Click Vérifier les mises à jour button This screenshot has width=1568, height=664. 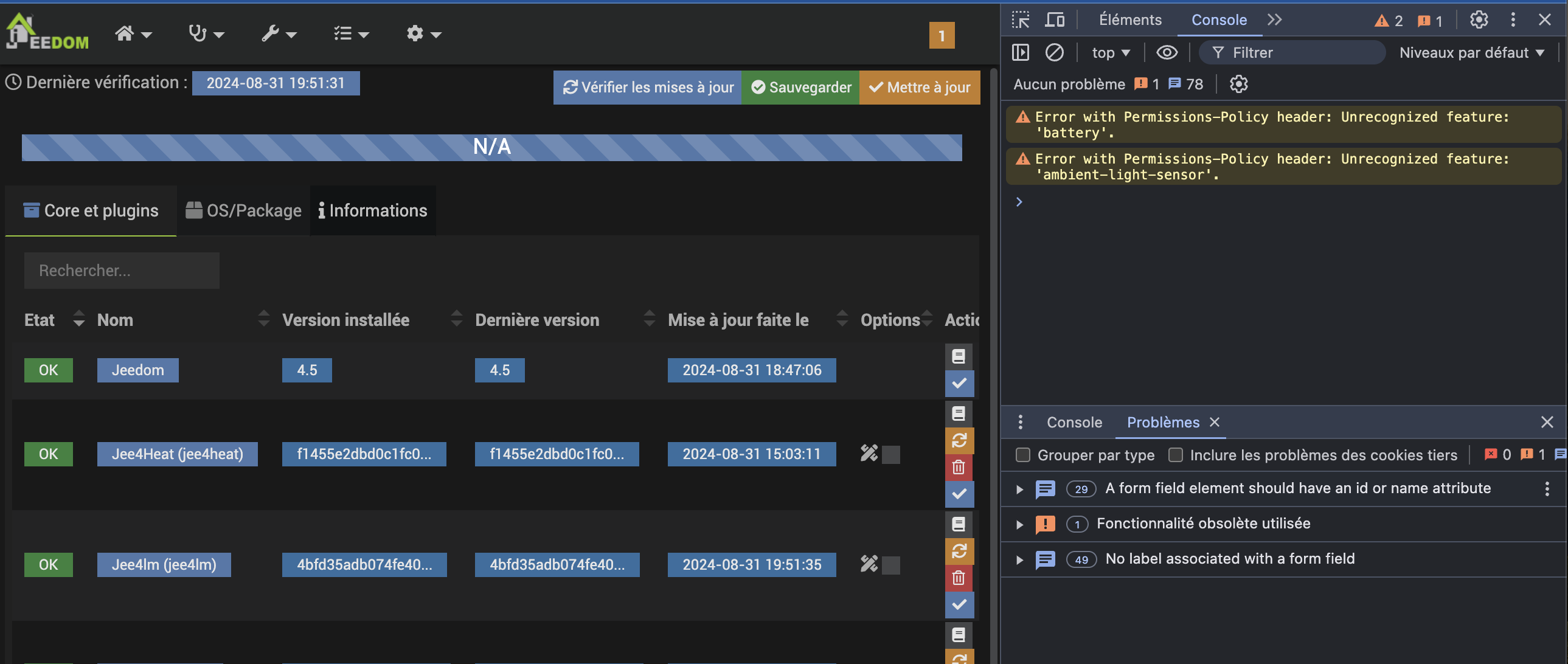point(648,88)
